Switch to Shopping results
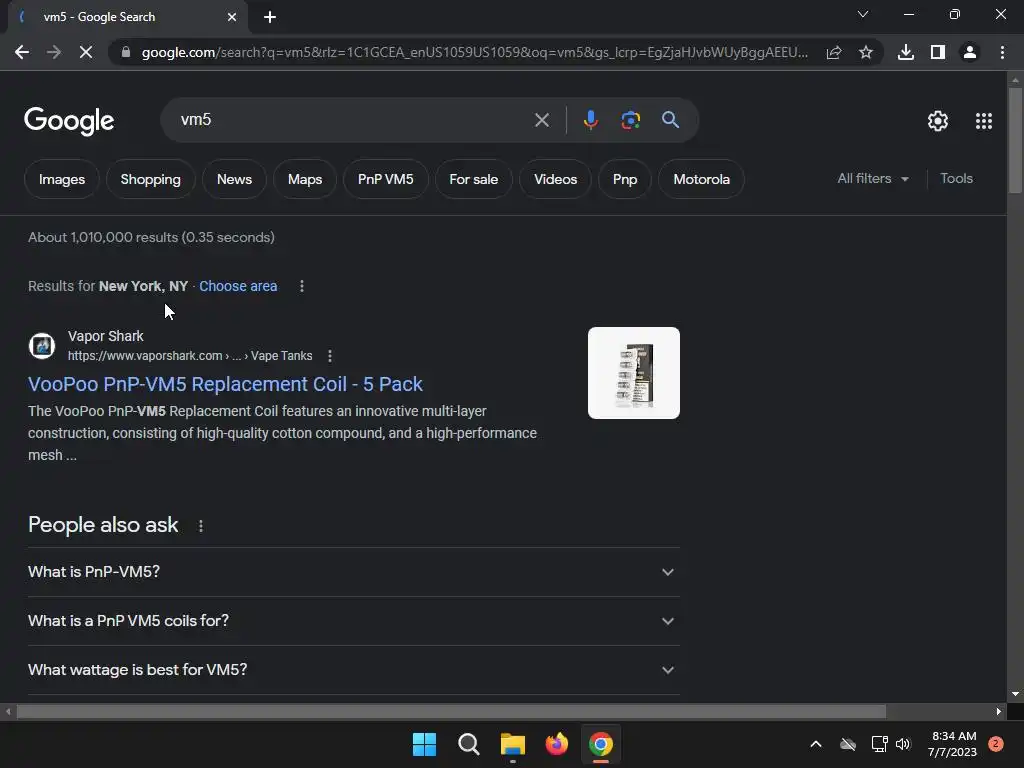 point(150,179)
